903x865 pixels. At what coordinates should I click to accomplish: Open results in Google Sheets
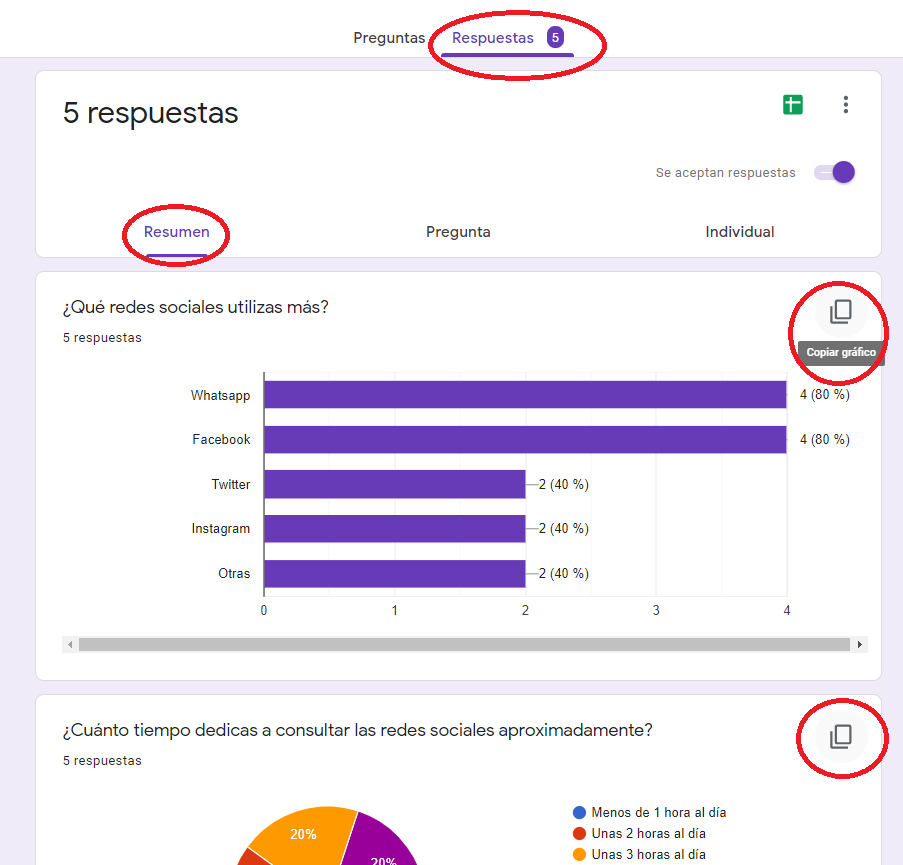[793, 104]
